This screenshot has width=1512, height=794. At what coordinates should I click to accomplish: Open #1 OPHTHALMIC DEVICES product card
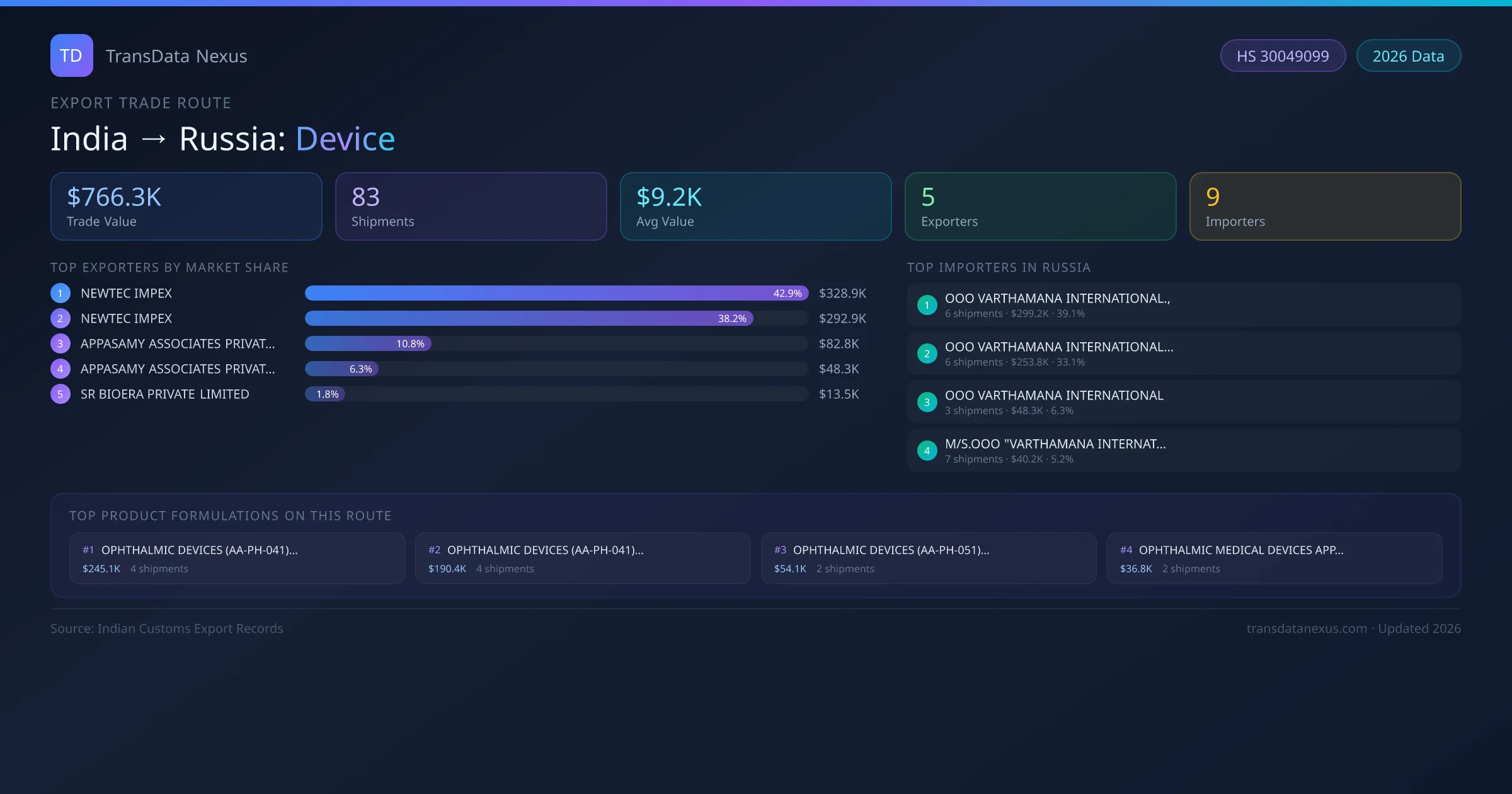coord(236,558)
